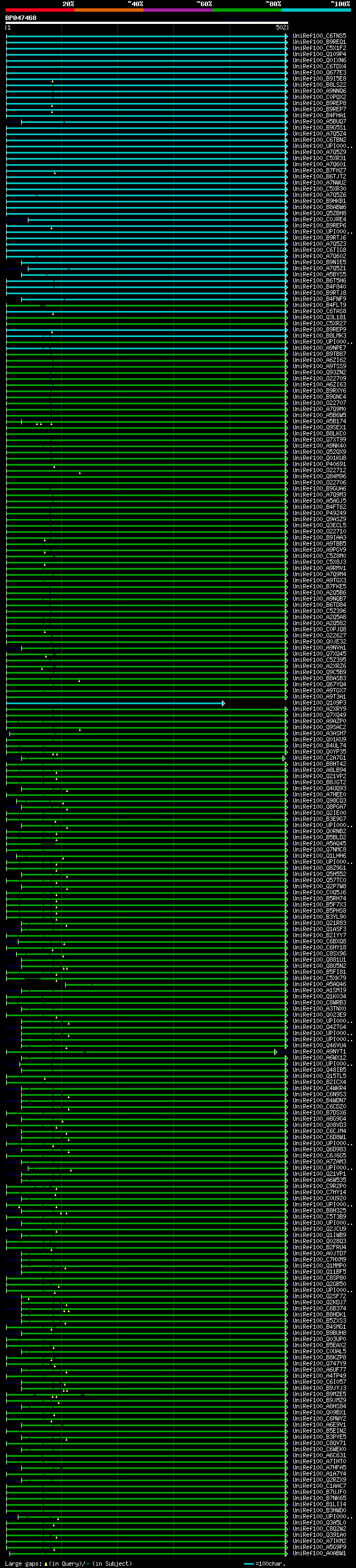Select the query name BP047468
This screenshot has height=1568, width=356.
21,18
